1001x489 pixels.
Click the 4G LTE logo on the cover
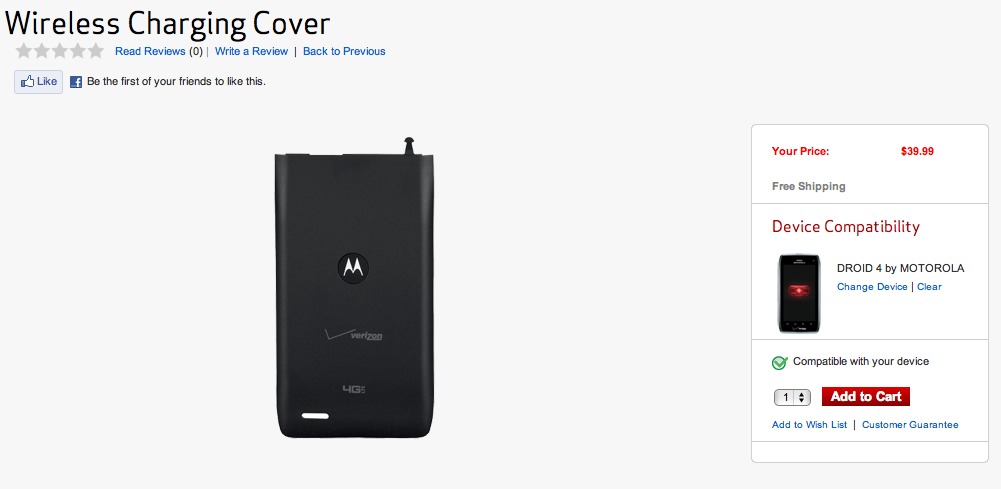click(353, 389)
